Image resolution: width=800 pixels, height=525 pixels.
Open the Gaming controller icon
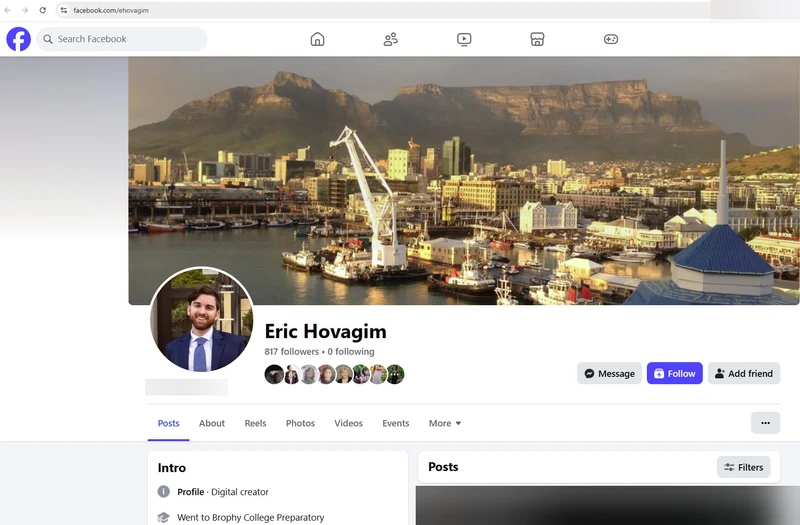coord(610,39)
